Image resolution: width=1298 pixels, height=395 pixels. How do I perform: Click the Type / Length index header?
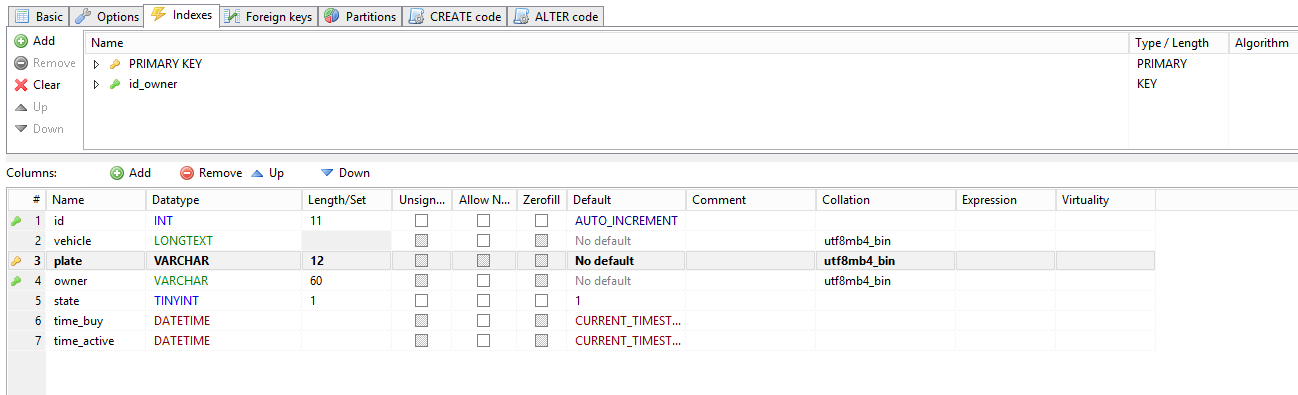tap(1179, 43)
